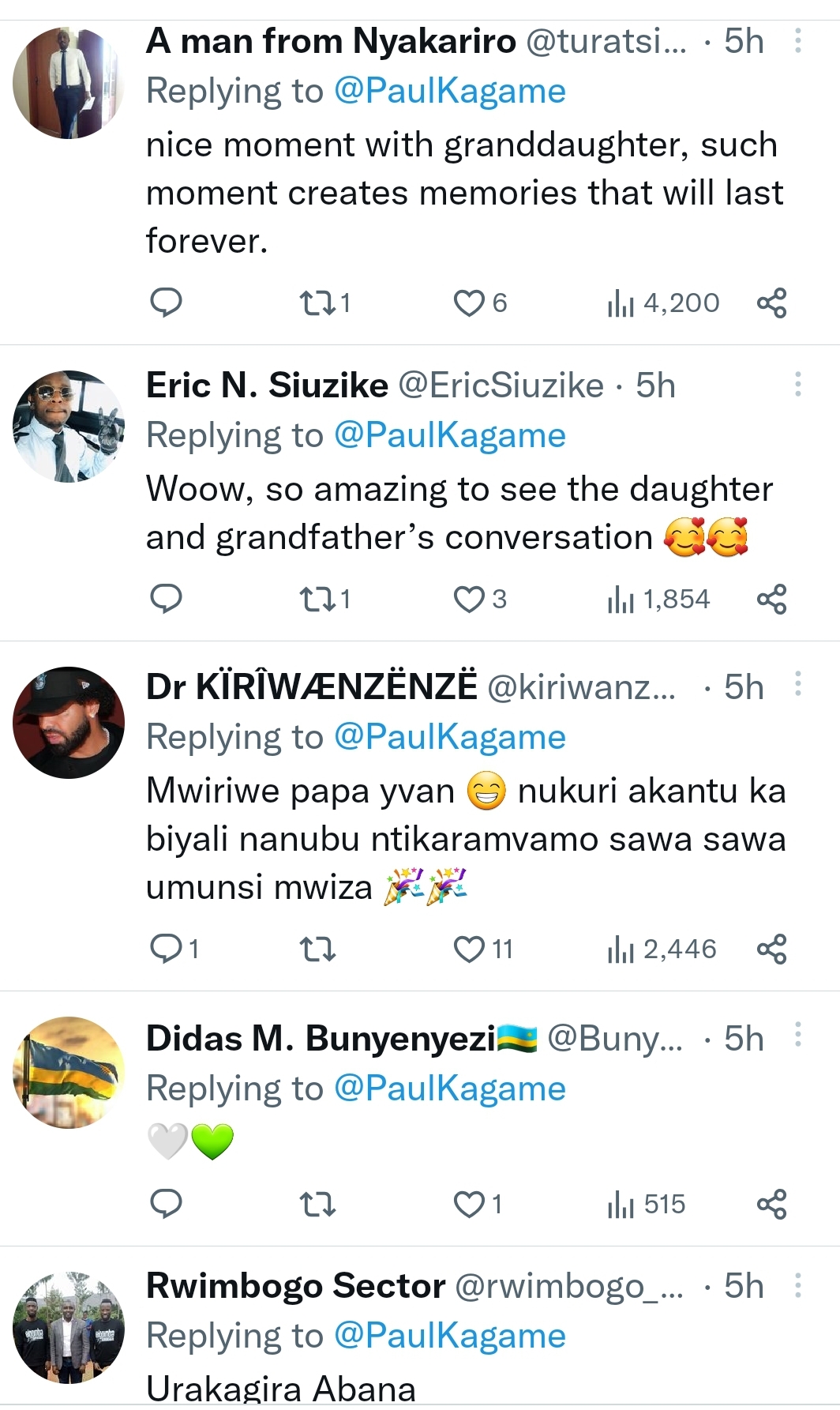Share Didas M. Bunyenyezi's tweet
Viewport: 840px width, 1410px height.
[x=771, y=1205]
